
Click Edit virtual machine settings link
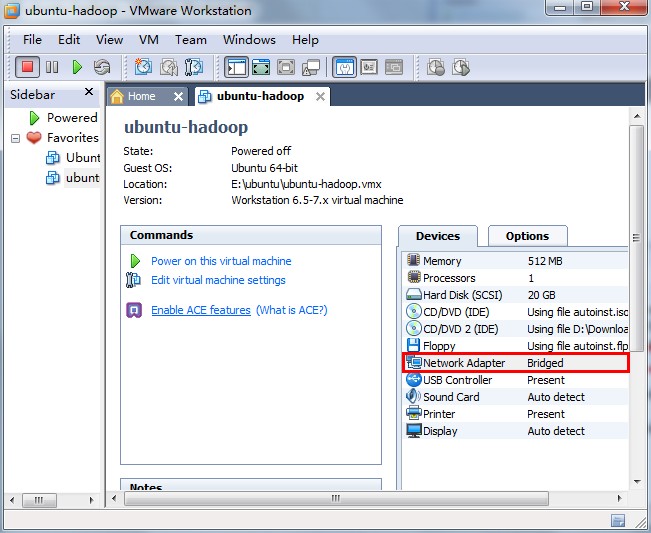pyautogui.click(x=218, y=280)
